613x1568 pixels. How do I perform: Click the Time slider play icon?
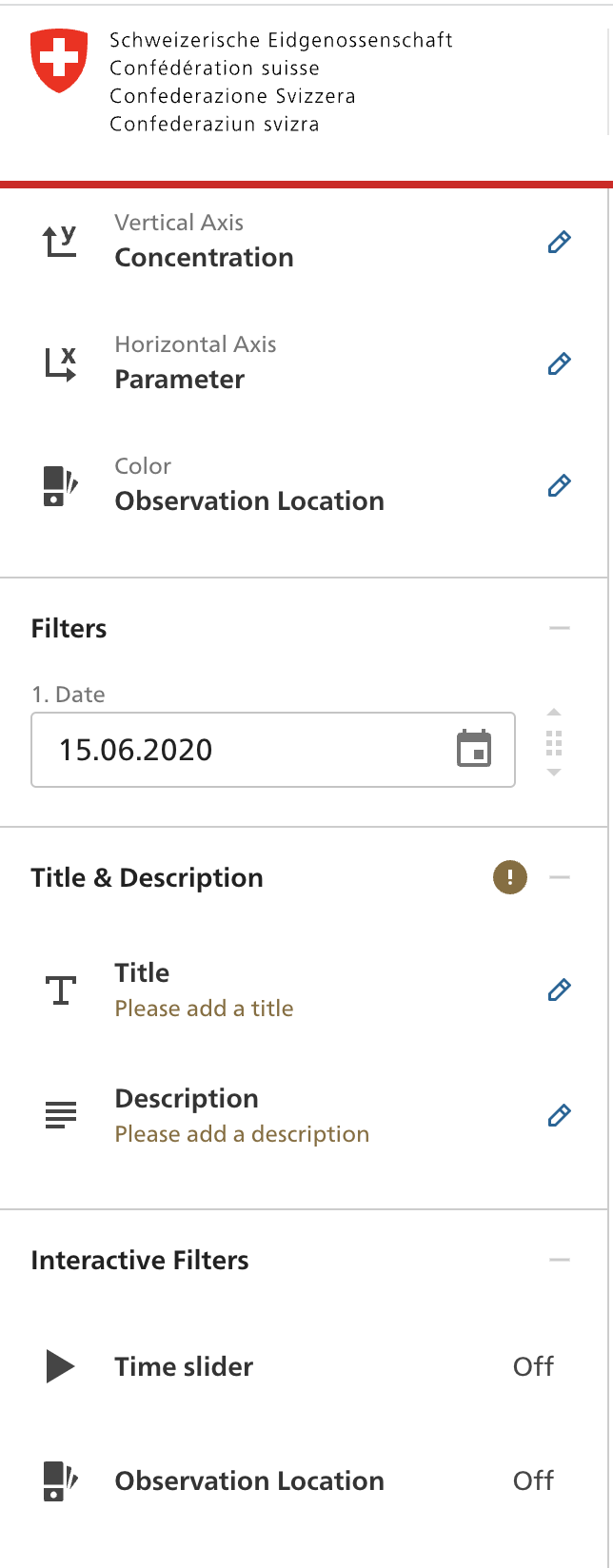[60, 1366]
